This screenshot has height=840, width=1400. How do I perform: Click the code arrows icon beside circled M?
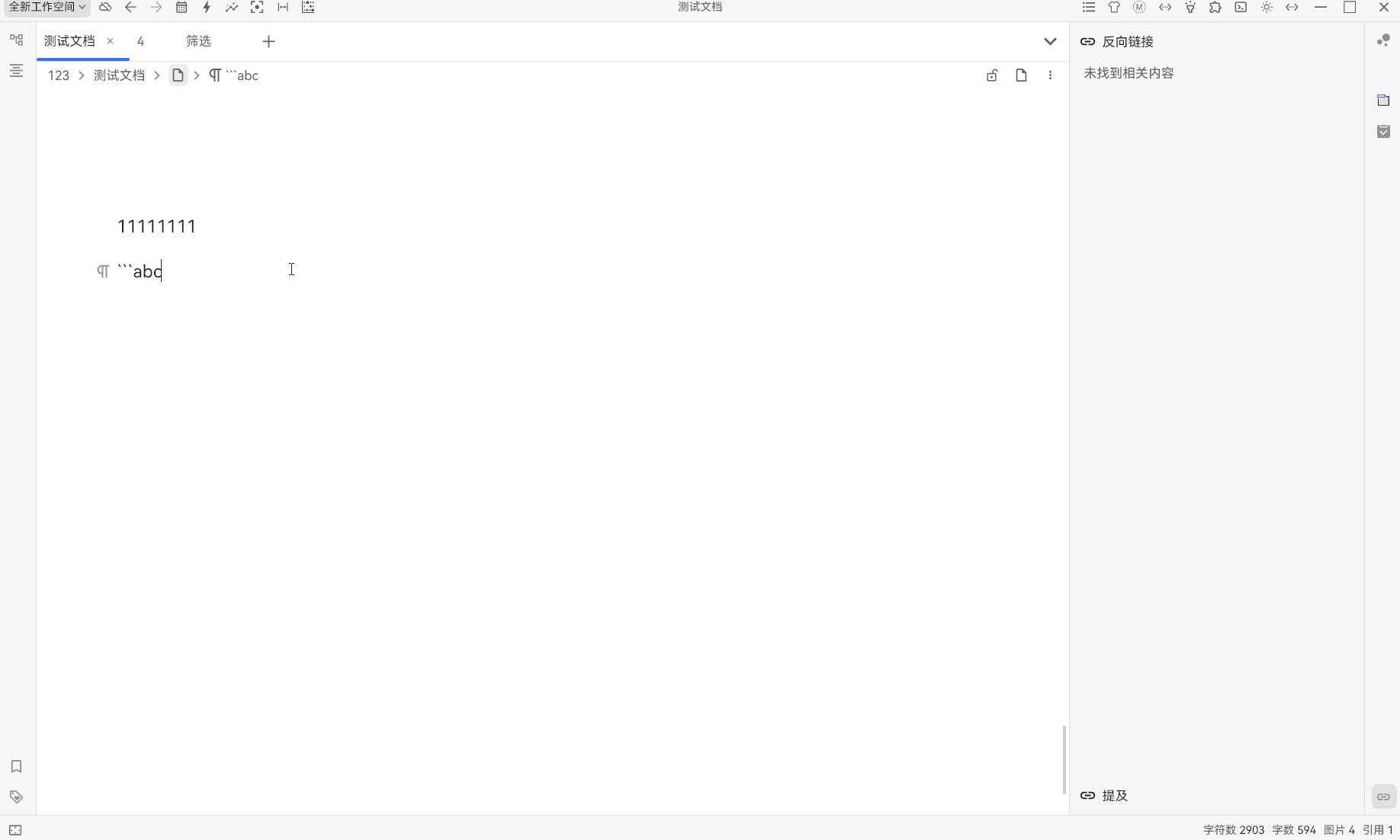coord(1165,8)
